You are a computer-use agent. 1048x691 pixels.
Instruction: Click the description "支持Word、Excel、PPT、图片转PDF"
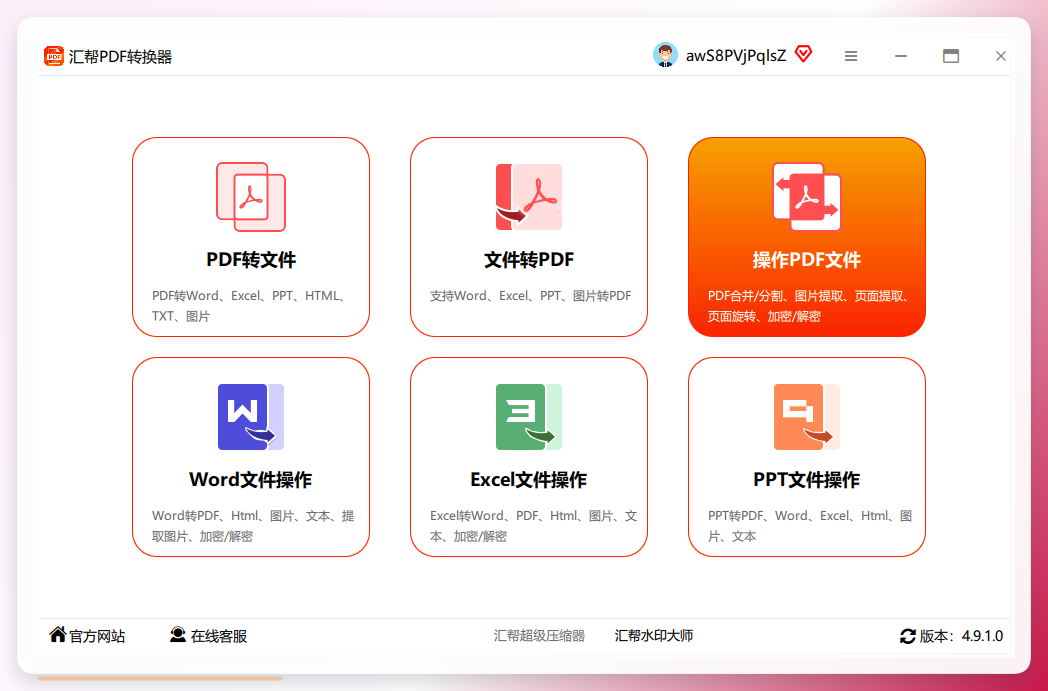[530, 295]
